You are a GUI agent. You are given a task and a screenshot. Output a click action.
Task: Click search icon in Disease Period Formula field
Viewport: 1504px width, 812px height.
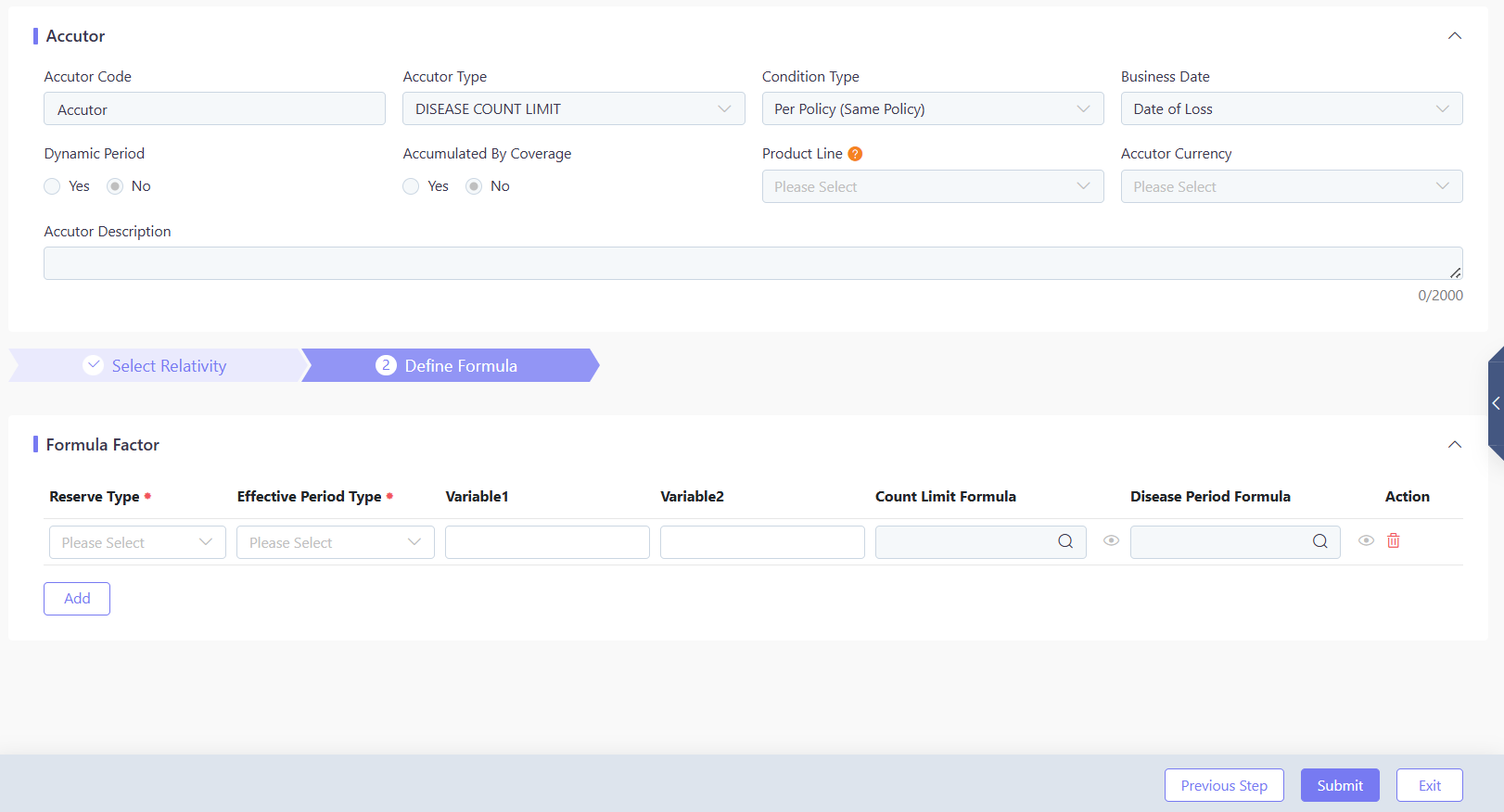[x=1319, y=541]
